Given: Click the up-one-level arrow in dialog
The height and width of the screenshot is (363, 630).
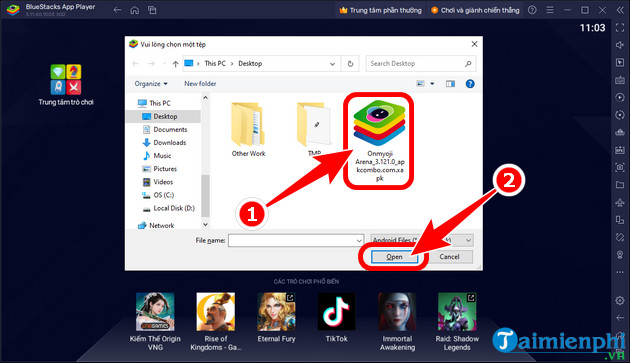Looking at the screenshot, I should (175, 64).
